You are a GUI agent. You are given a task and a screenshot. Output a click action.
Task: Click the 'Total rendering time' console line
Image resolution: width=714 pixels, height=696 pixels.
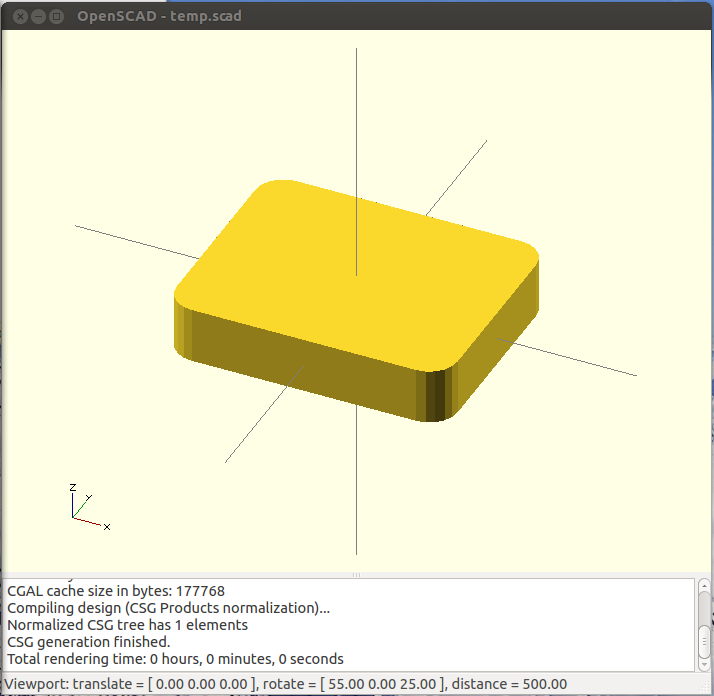click(x=175, y=659)
